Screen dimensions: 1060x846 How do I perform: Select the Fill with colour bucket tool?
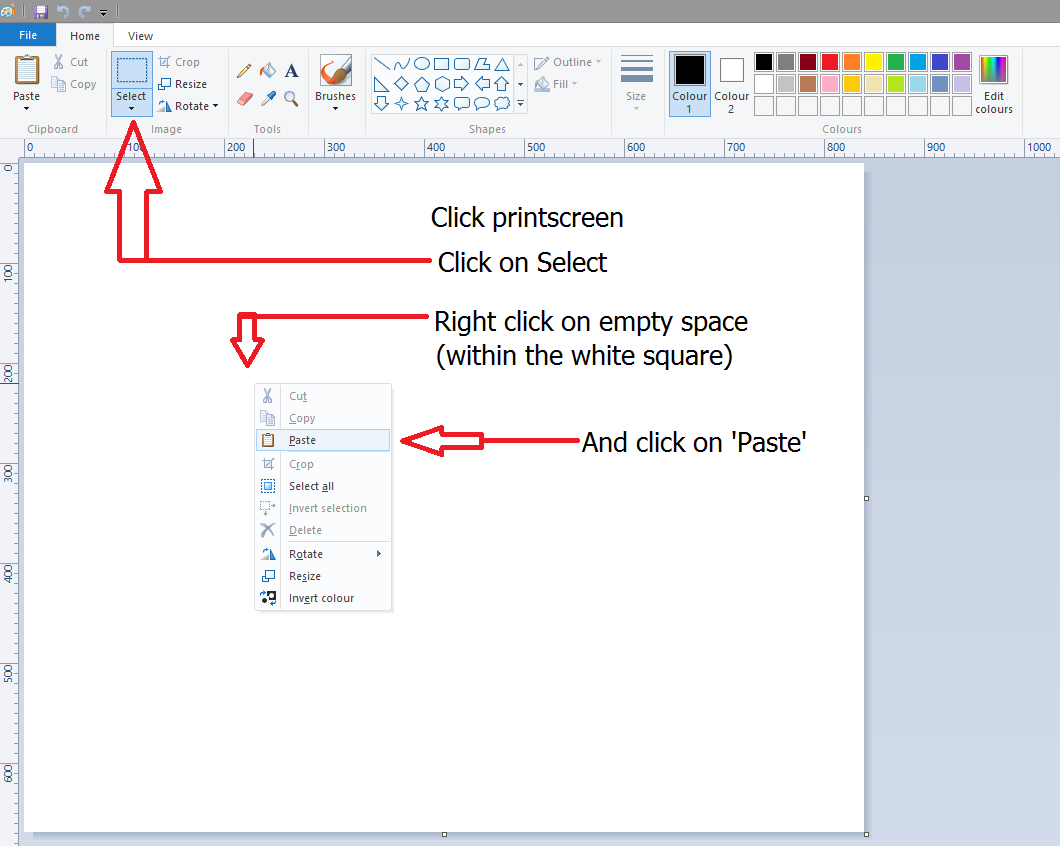pyautogui.click(x=268, y=70)
